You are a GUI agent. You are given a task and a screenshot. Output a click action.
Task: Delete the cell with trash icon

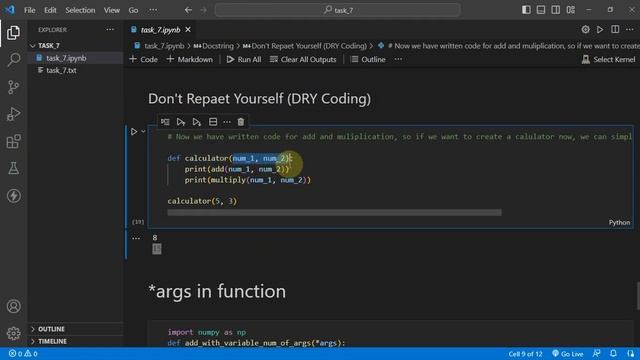click(x=241, y=122)
